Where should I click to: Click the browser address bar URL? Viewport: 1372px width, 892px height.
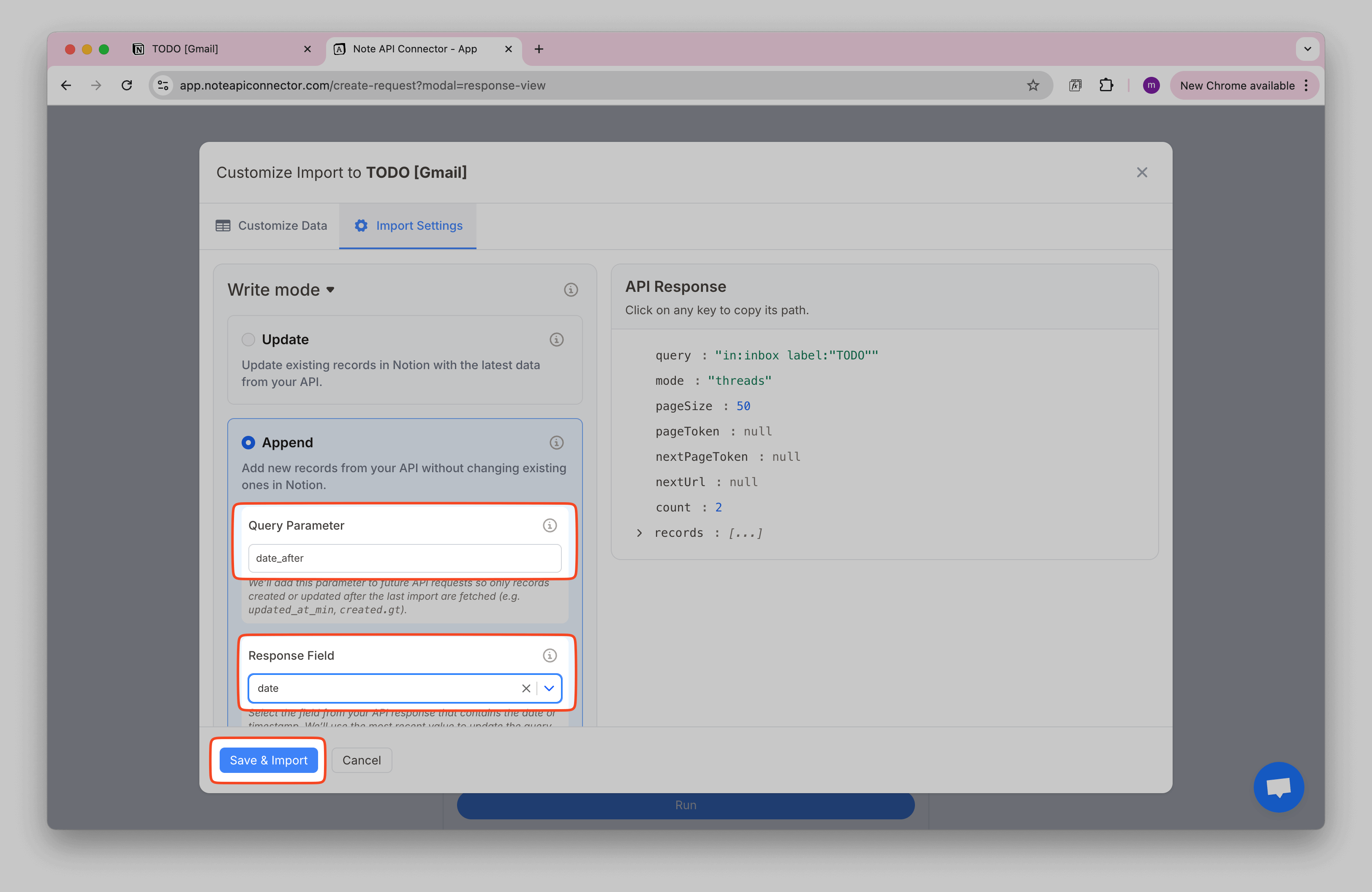point(362,85)
